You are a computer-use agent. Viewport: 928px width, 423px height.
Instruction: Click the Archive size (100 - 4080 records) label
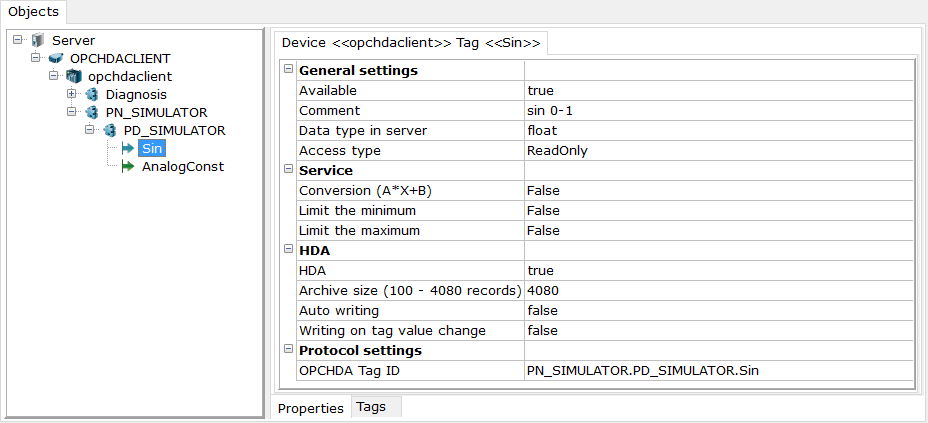(410, 290)
